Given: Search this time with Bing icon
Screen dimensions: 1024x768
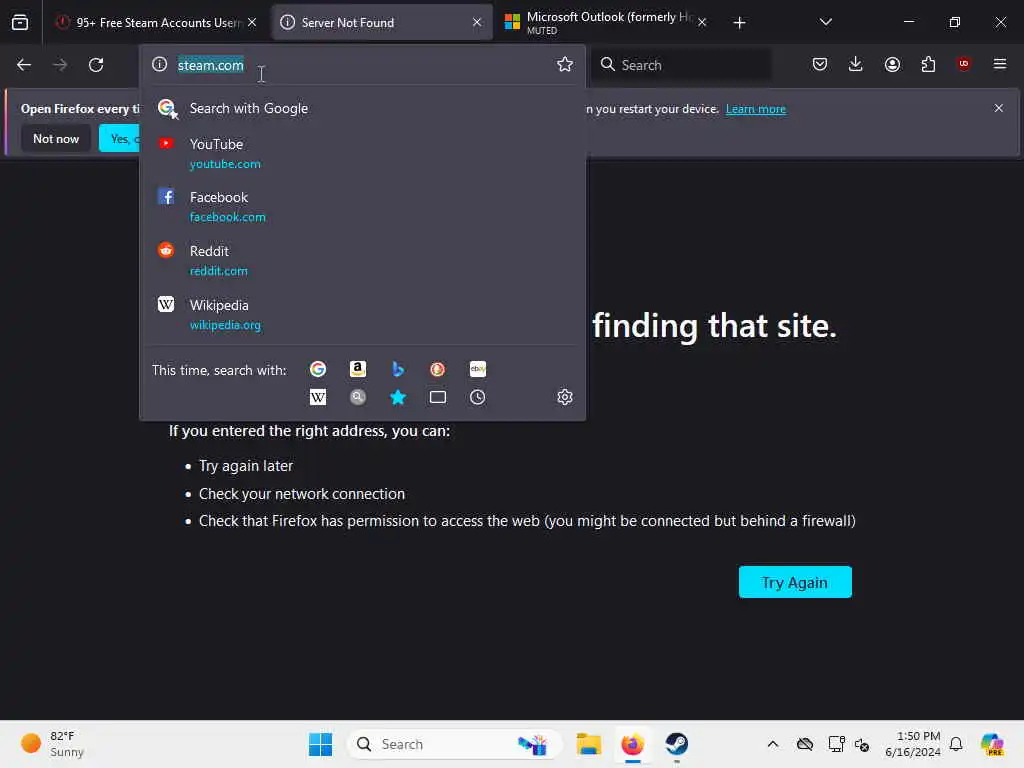Looking at the screenshot, I should click(x=398, y=369).
